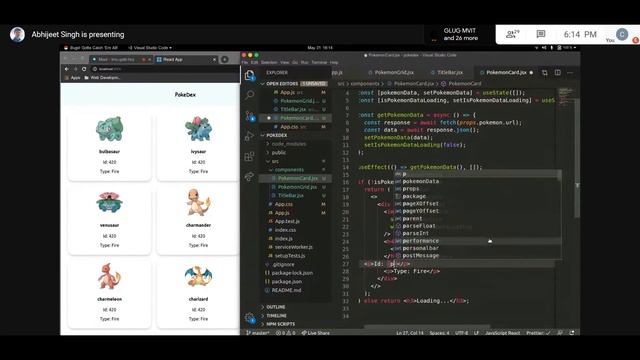
Task: Click Live Share in the status bar
Action: [x=316, y=333]
